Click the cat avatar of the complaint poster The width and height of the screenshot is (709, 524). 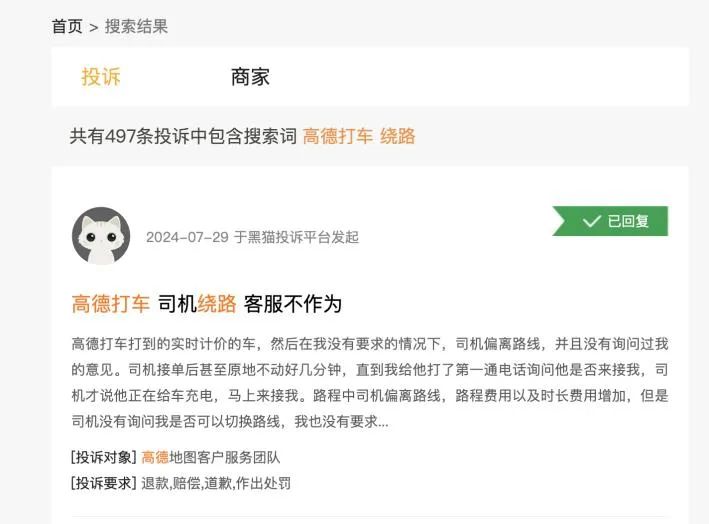(x=101, y=236)
